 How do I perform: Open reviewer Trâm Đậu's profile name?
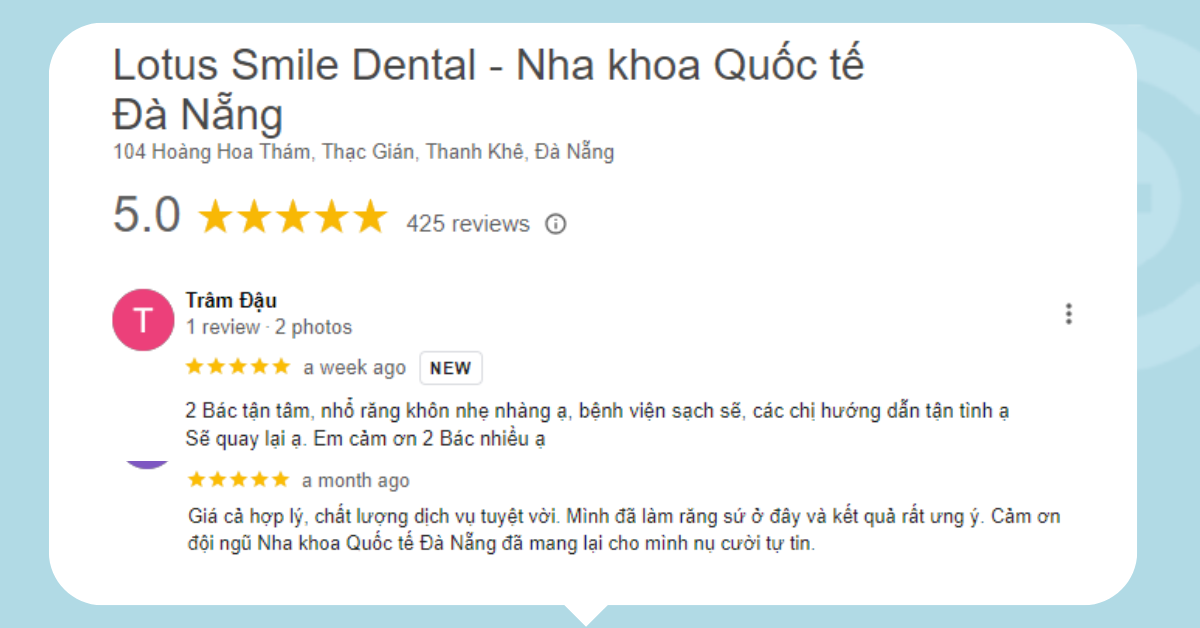(231, 300)
